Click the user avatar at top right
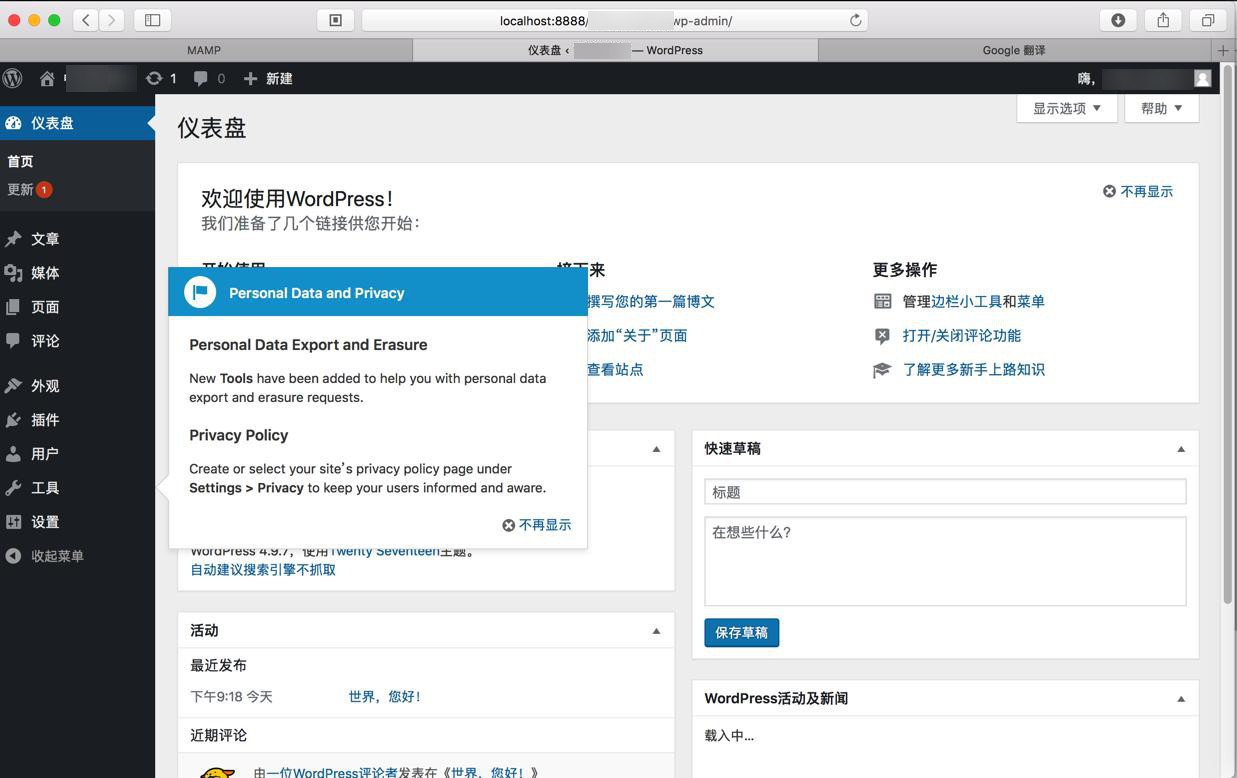1237x778 pixels. (1203, 78)
